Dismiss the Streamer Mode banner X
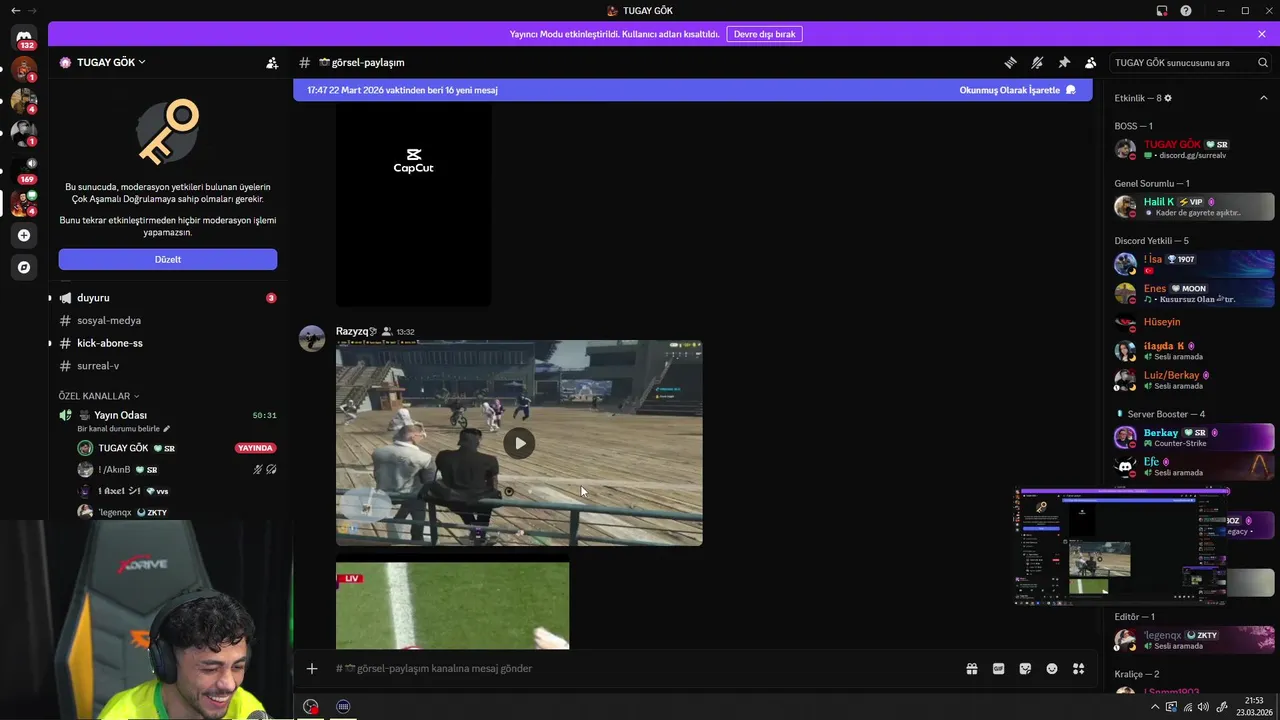The image size is (1280, 720). (x=1262, y=34)
